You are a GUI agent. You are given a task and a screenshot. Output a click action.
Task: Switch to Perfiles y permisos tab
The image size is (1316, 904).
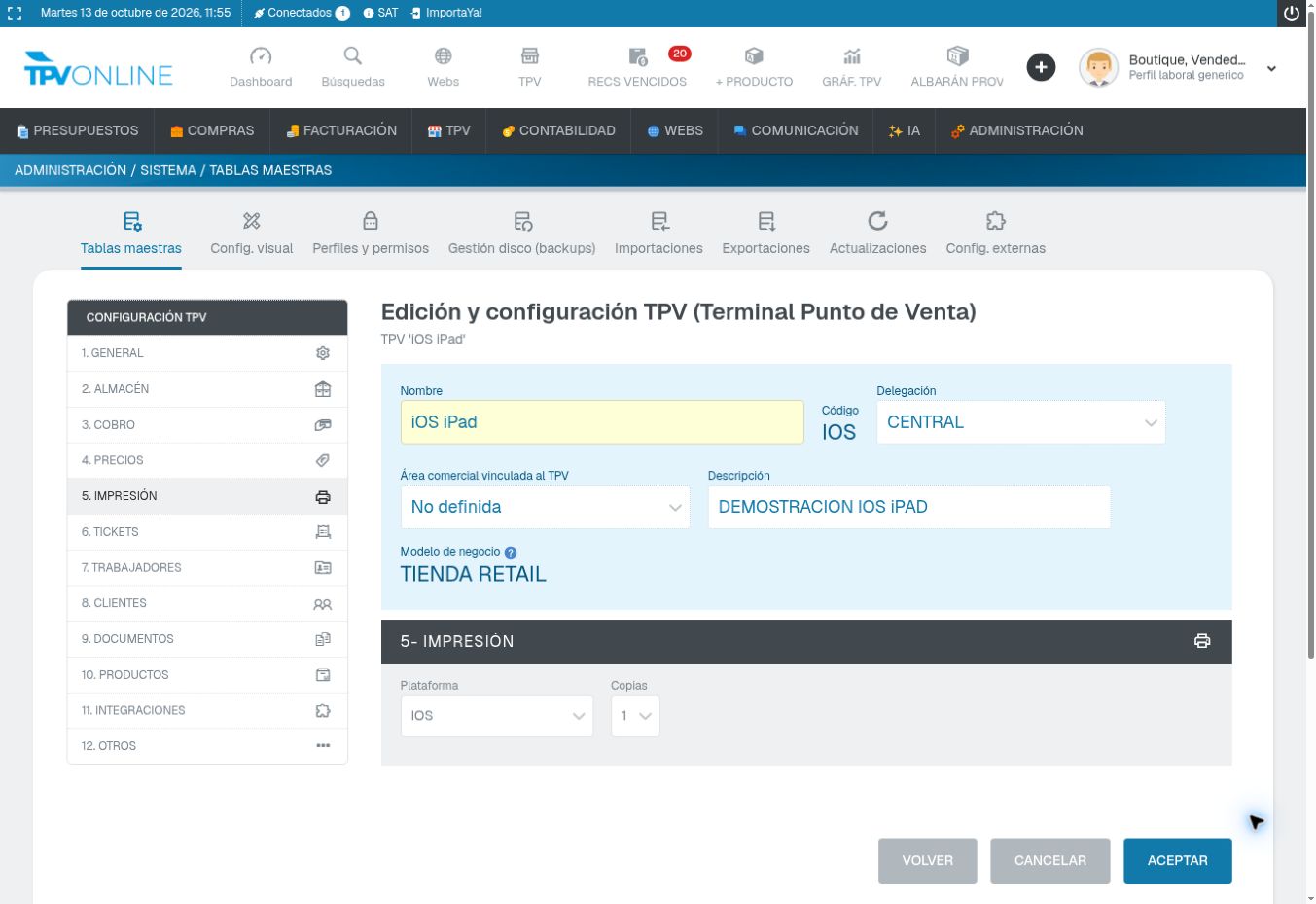(371, 235)
